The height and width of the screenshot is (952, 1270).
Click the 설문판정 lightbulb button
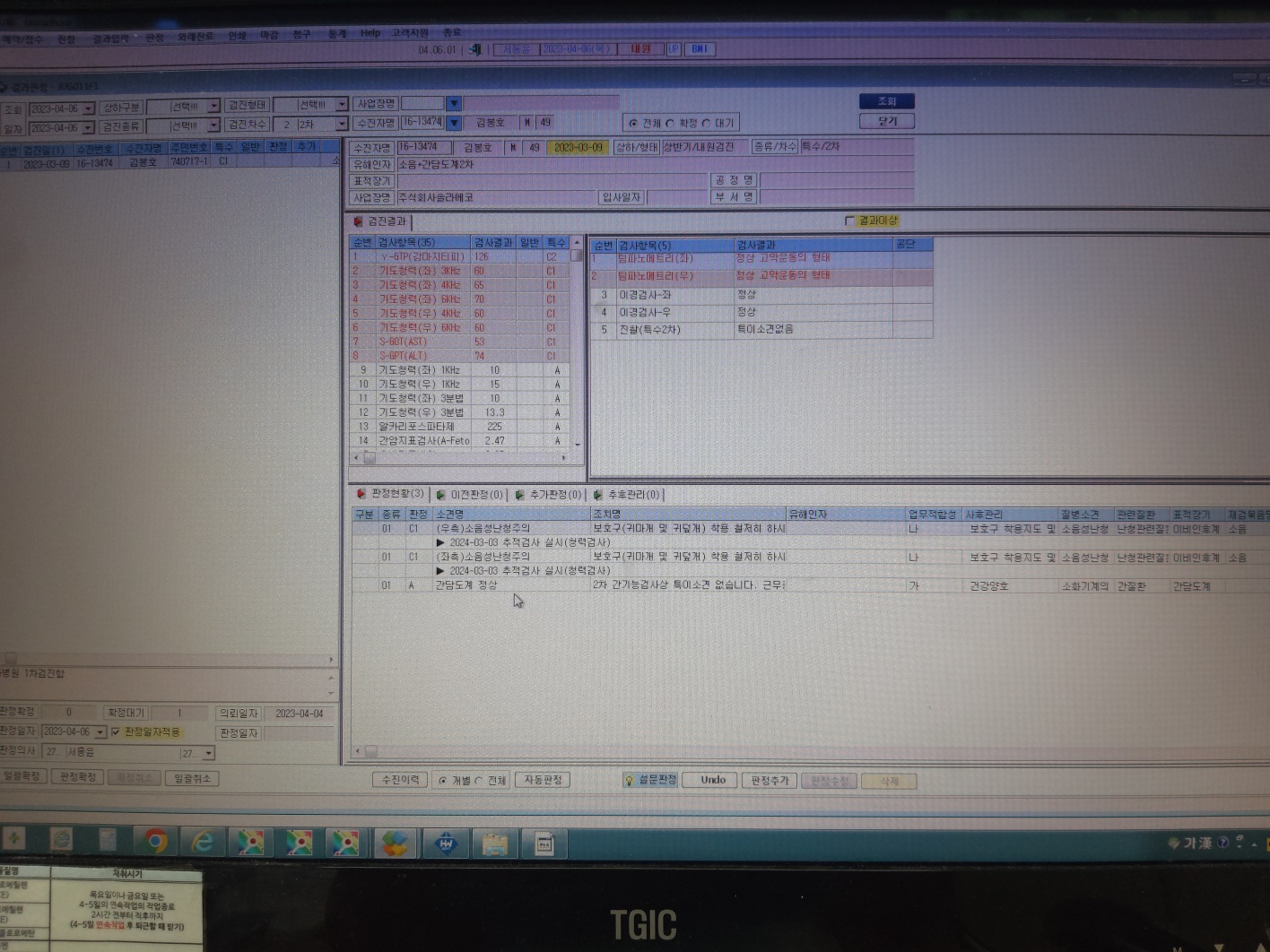click(x=651, y=780)
